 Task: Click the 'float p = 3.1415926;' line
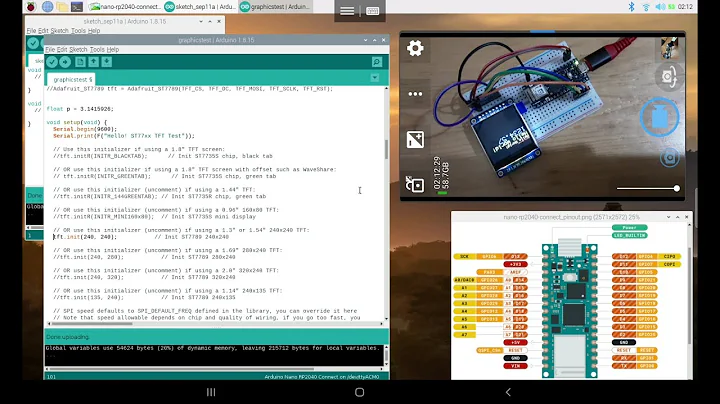(80, 109)
